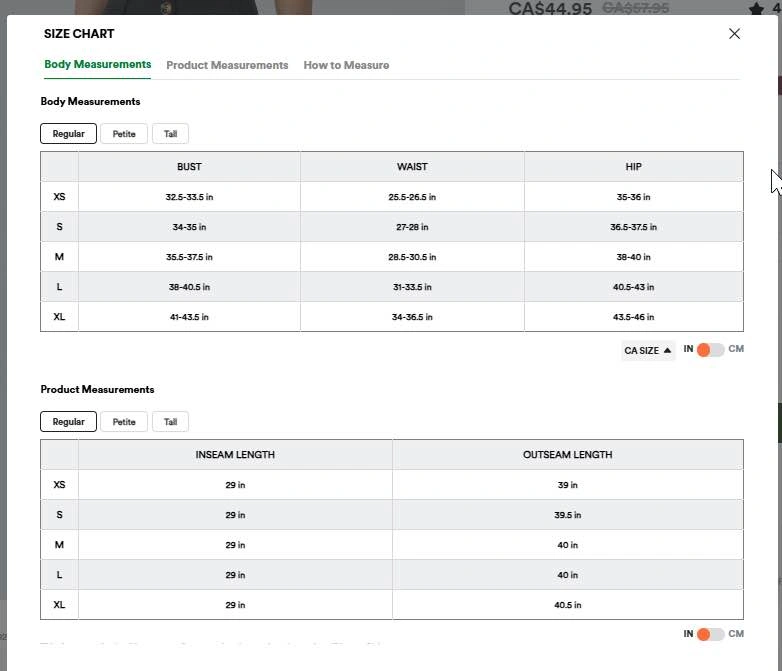Click the M row label in product table

click(59, 545)
